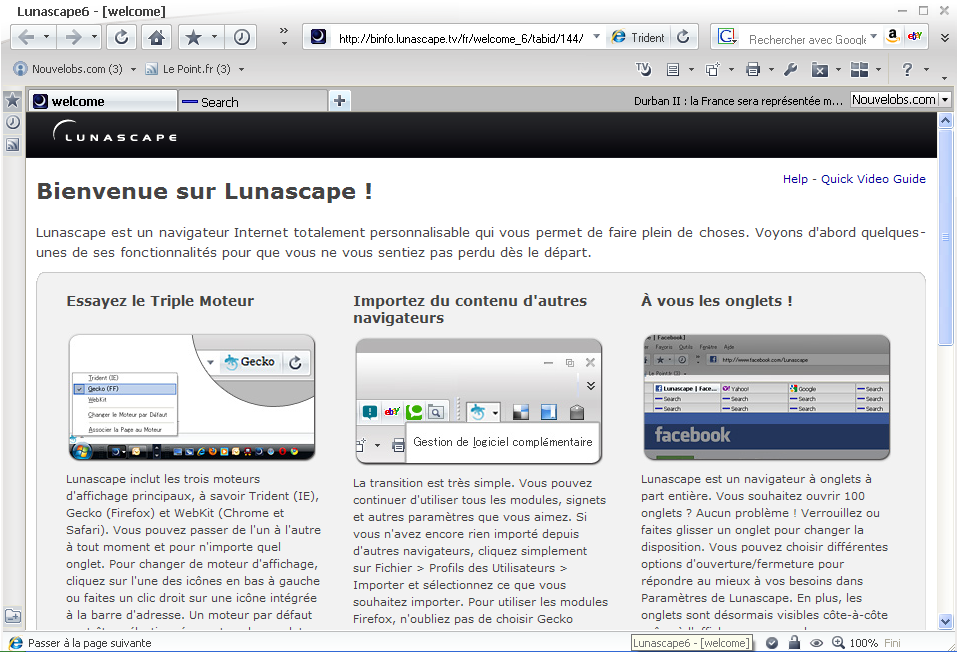This screenshot has height=652, width=957.
Task: Click the folder icon at sidebar bottom
Action: 12,617
